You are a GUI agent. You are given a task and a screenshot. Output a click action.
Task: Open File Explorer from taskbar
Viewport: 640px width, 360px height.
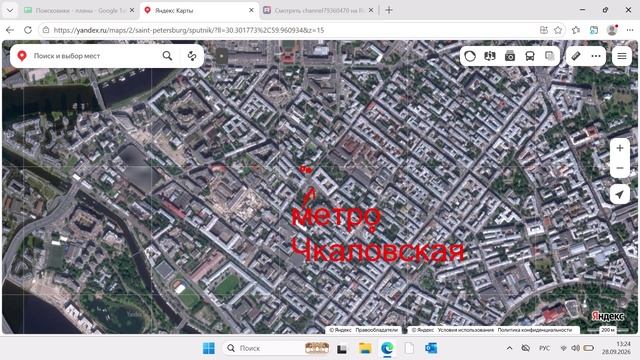tap(365, 348)
